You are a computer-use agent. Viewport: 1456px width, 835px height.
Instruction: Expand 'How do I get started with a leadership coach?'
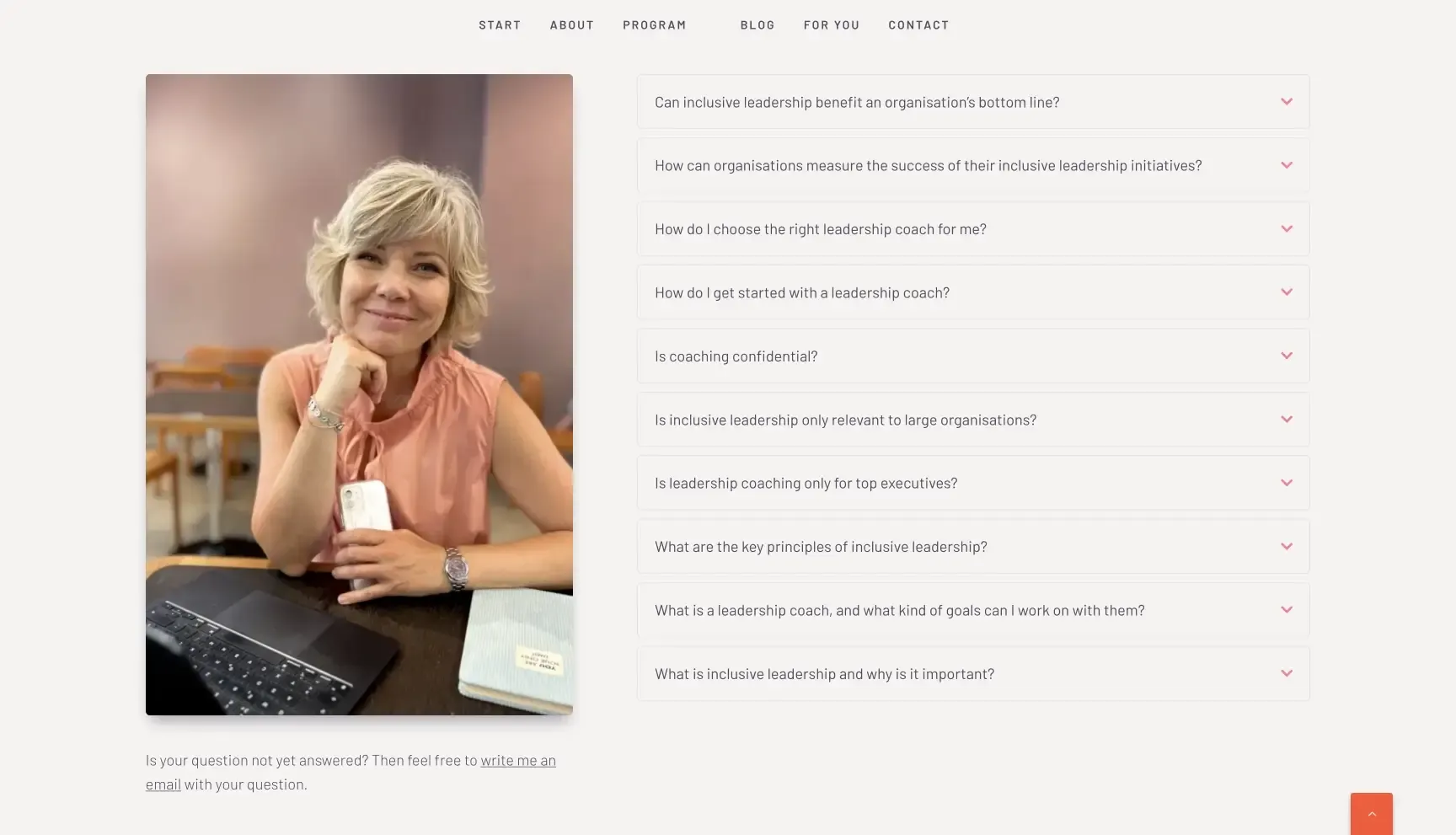(x=973, y=292)
